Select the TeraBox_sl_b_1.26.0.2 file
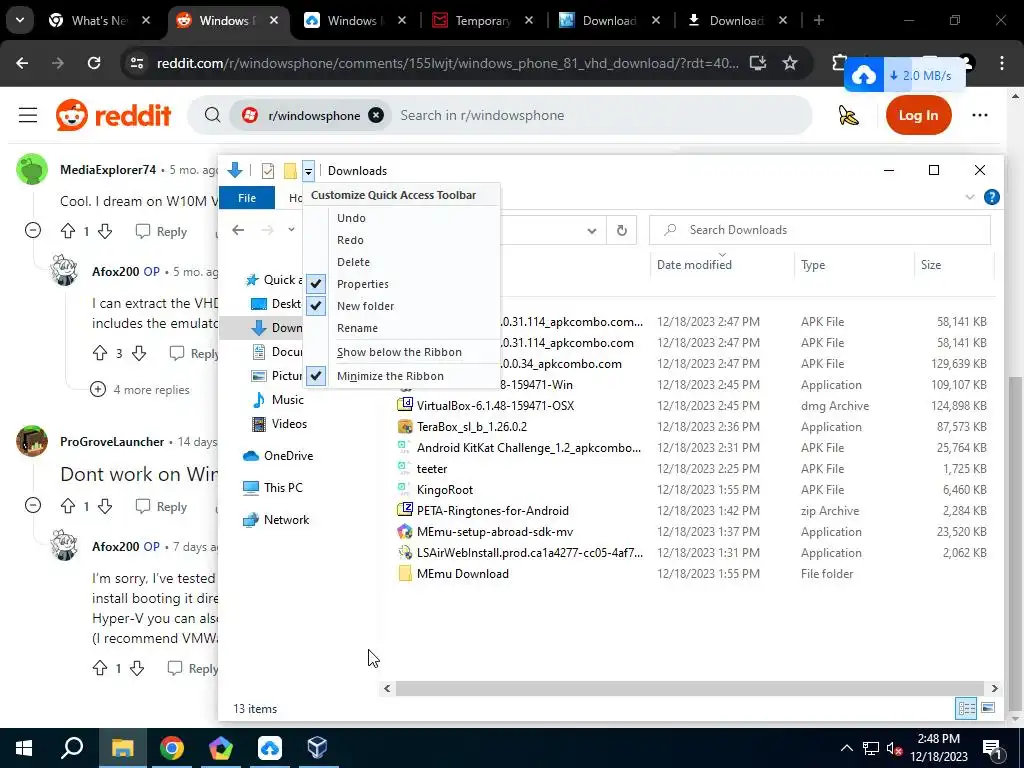 [472, 426]
